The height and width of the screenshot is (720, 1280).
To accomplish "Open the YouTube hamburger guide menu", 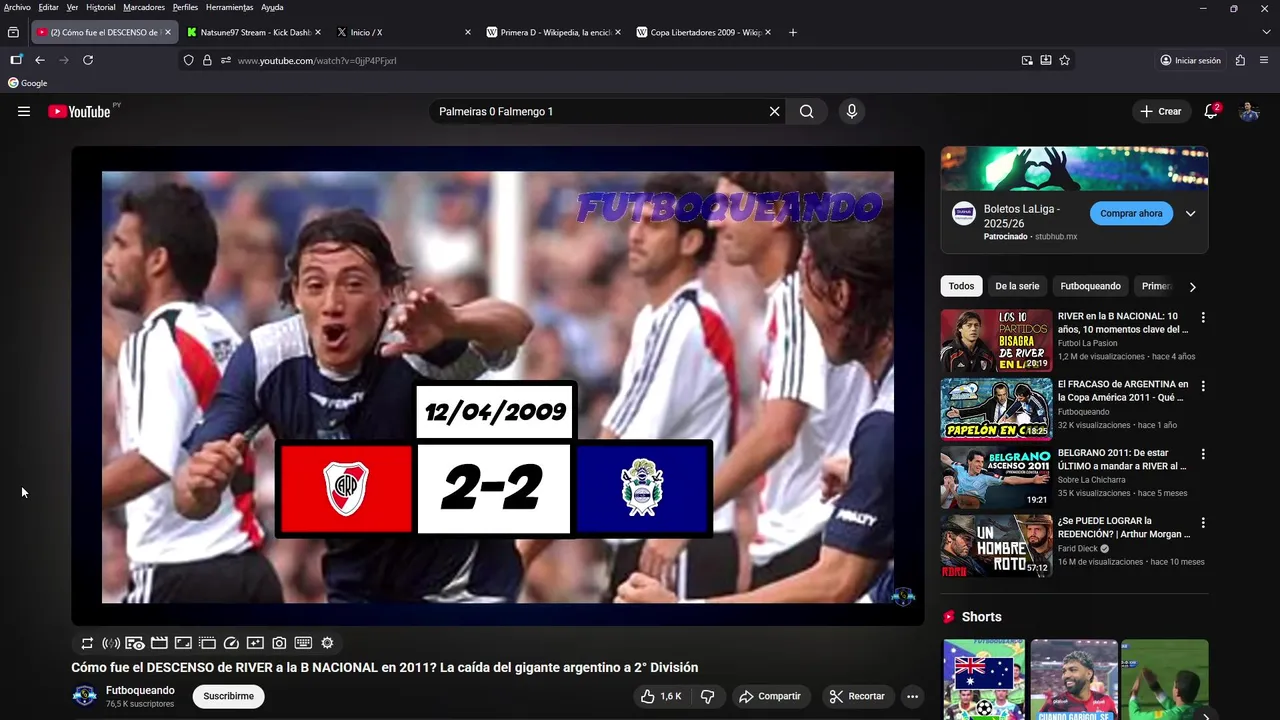I will [24, 111].
